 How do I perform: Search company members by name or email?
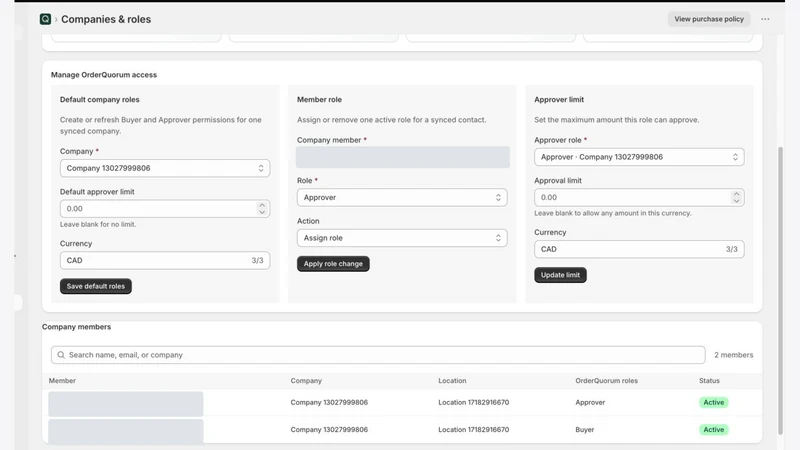378,355
